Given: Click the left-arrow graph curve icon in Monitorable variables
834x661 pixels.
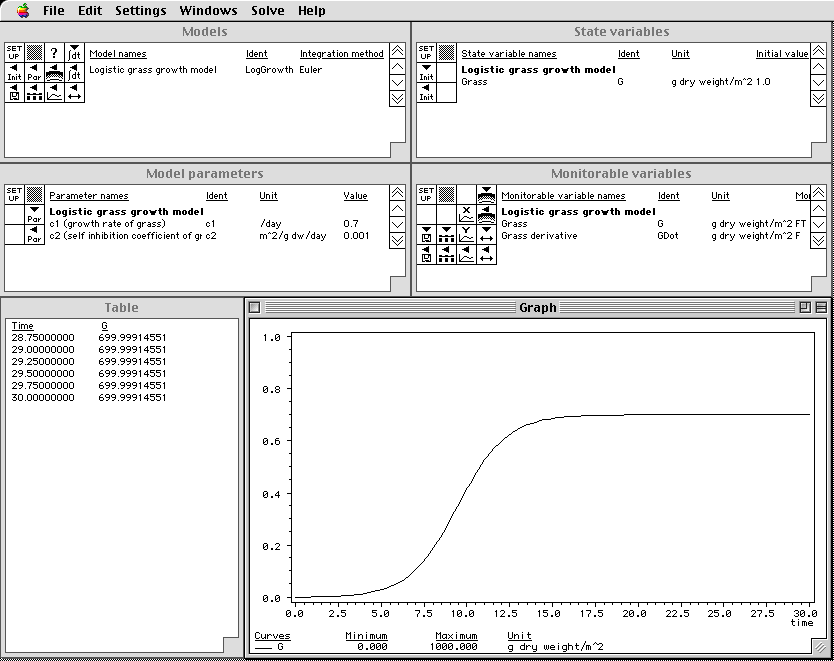Looking at the screenshot, I should pos(466,254).
